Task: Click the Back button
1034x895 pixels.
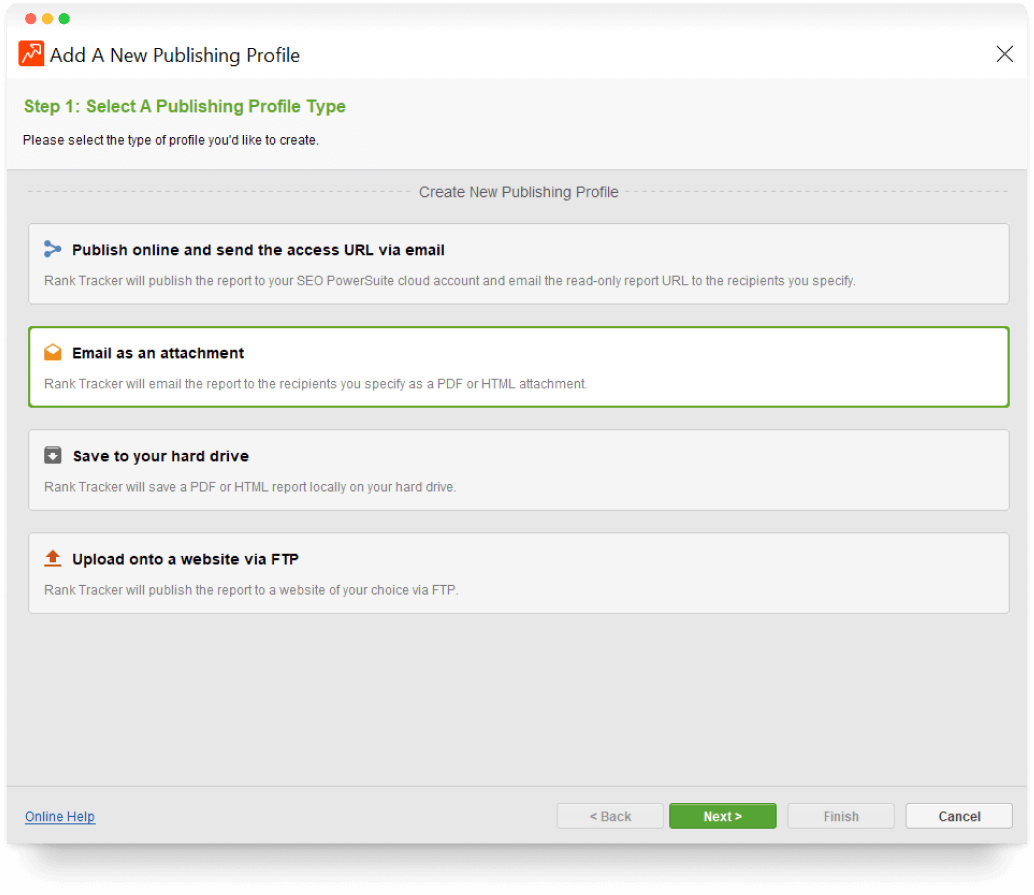Action: 610,816
